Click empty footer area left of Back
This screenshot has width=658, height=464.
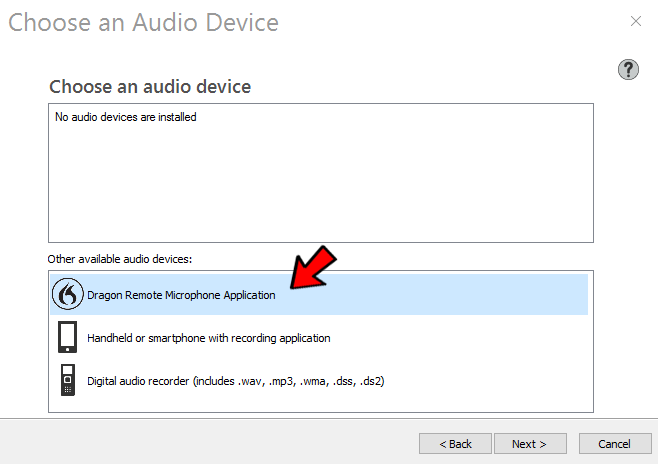pyautogui.click(x=200, y=443)
